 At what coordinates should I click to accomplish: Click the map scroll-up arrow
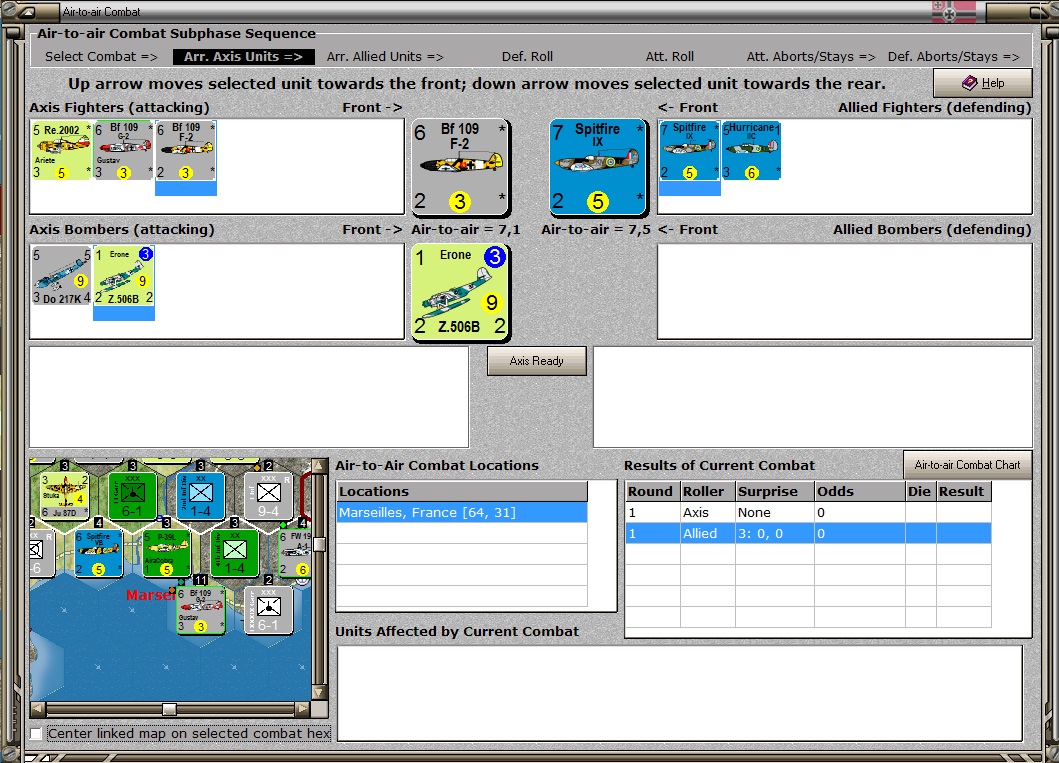point(319,466)
